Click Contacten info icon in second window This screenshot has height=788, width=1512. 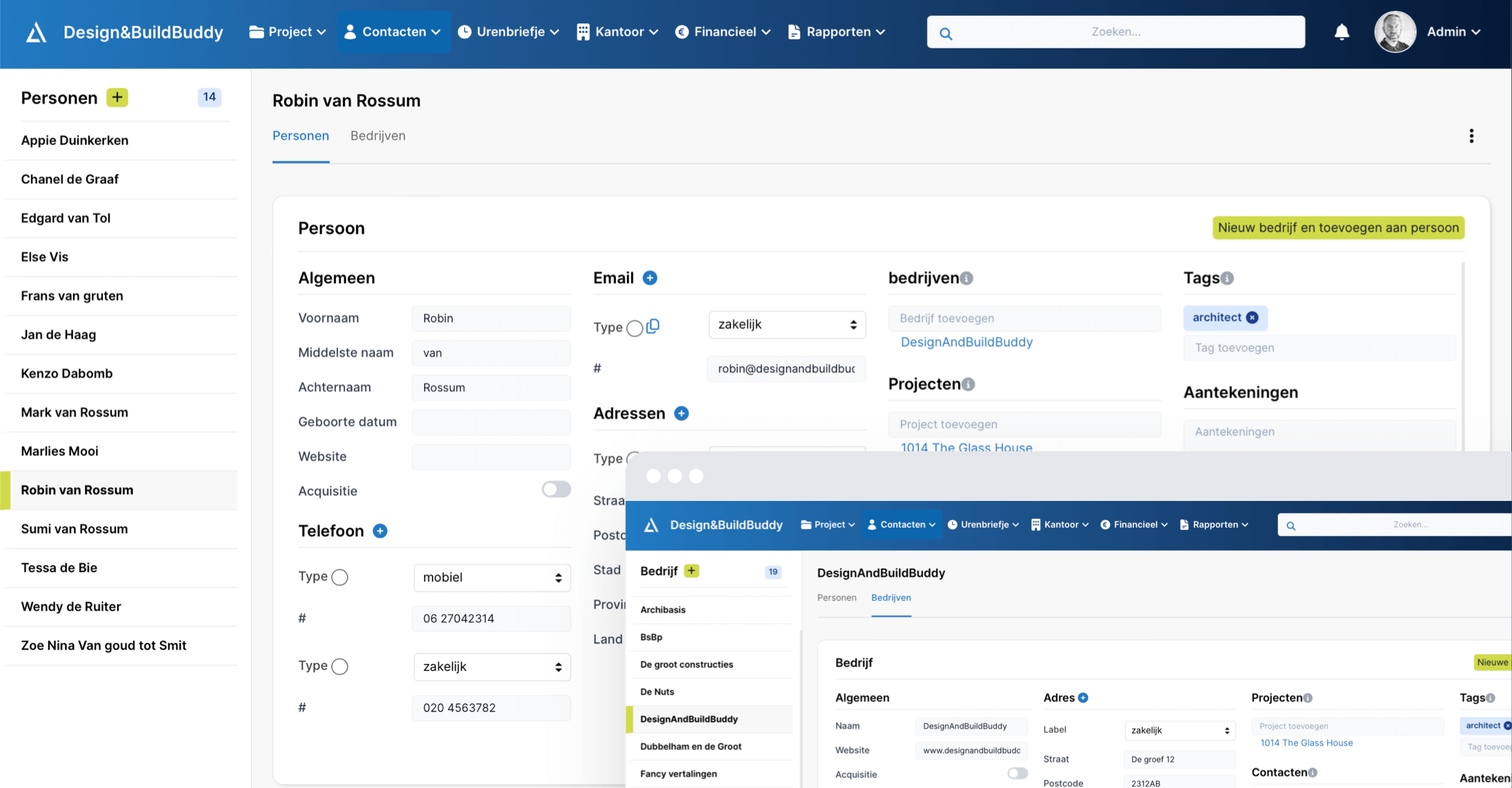[x=1313, y=773]
